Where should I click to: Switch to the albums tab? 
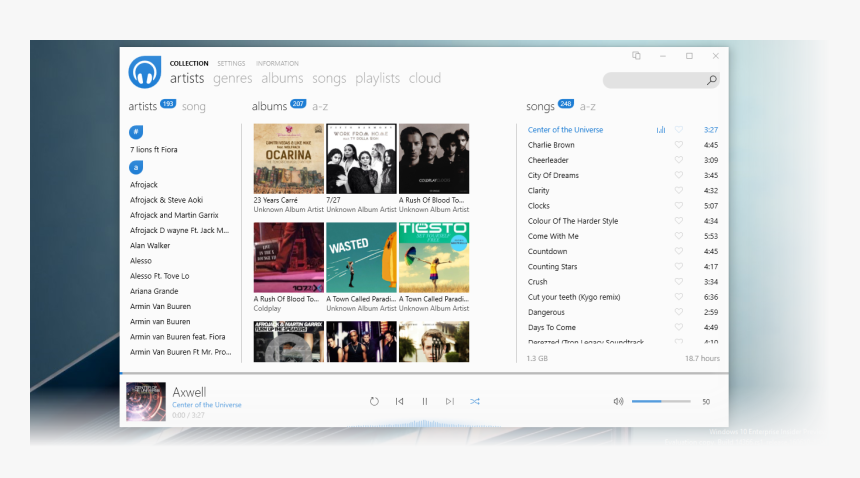282,78
